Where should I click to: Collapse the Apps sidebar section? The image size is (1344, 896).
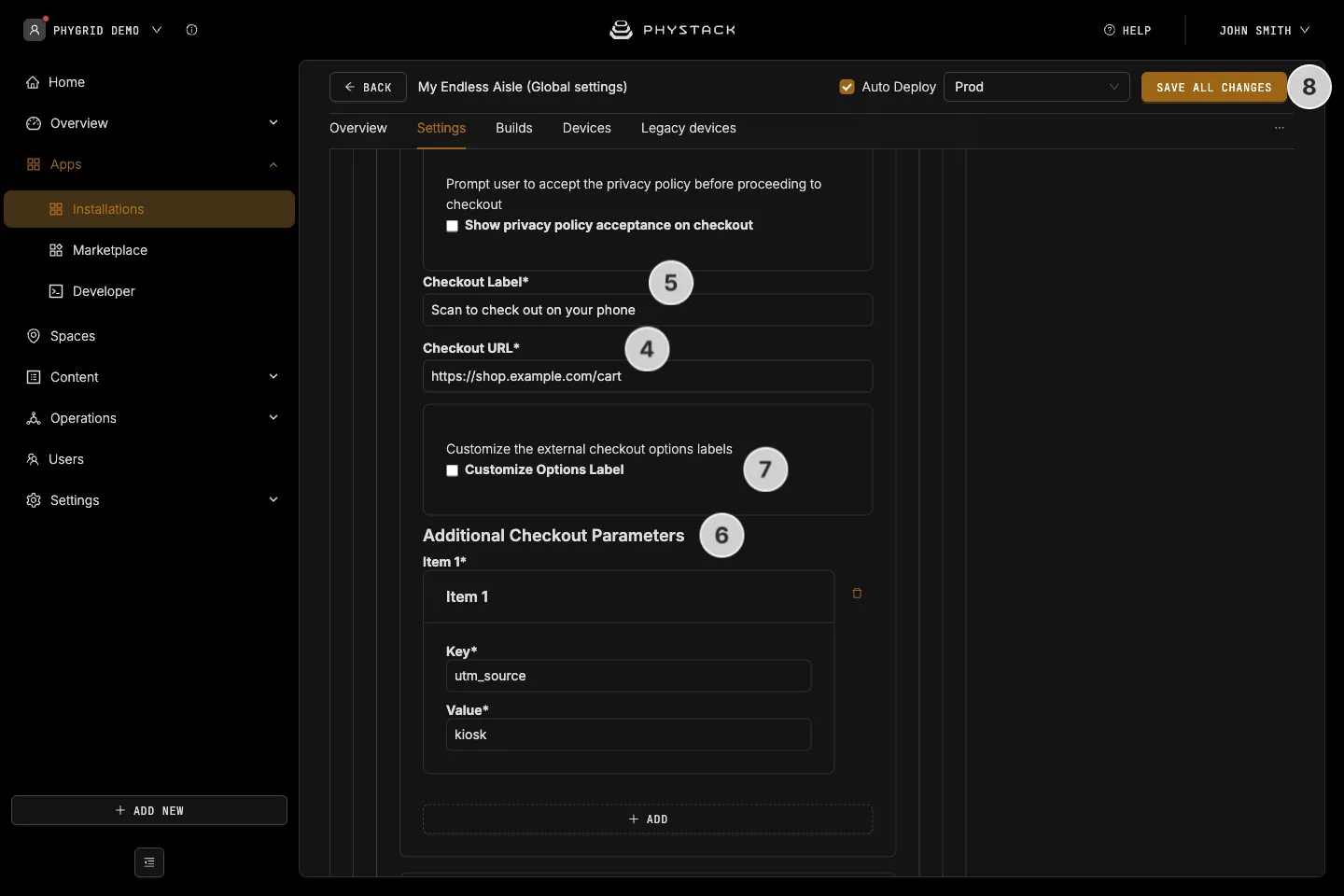(273, 164)
